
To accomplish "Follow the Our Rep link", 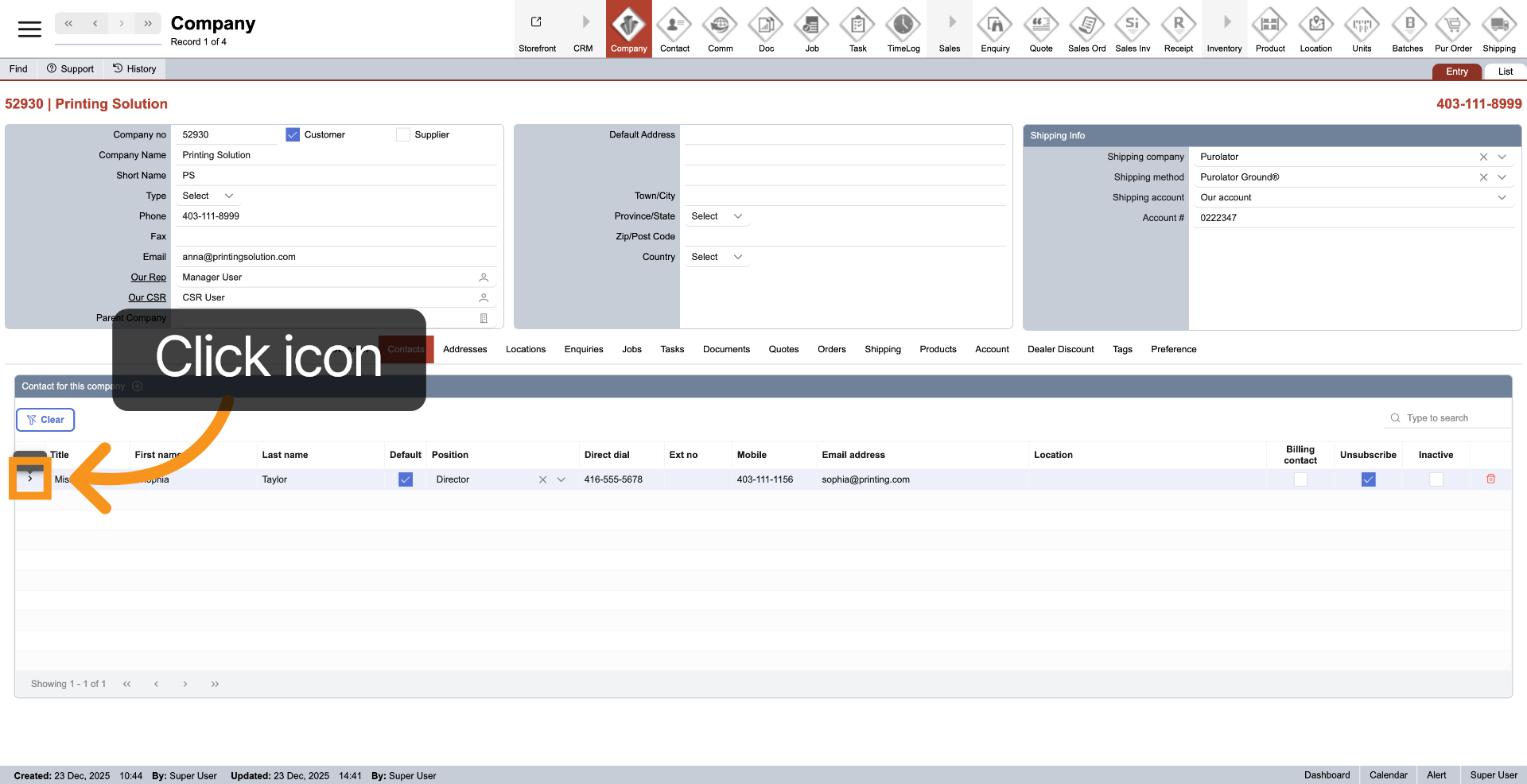I will (x=148, y=278).
